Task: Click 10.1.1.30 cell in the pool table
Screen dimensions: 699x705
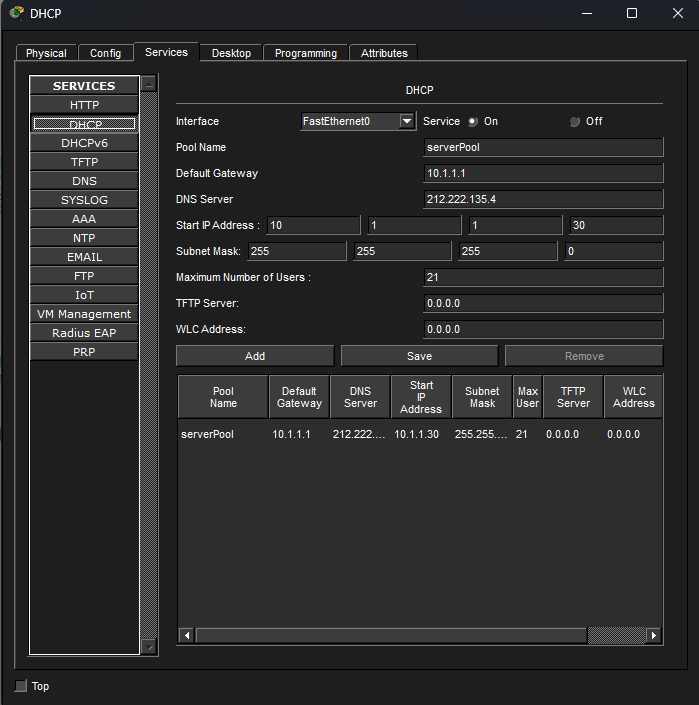Action: (417, 434)
